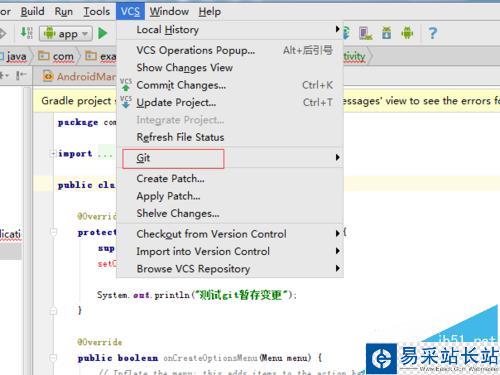Click the second @Override annotation
Viewport: 500px width, 375px height.
click(99, 342)
